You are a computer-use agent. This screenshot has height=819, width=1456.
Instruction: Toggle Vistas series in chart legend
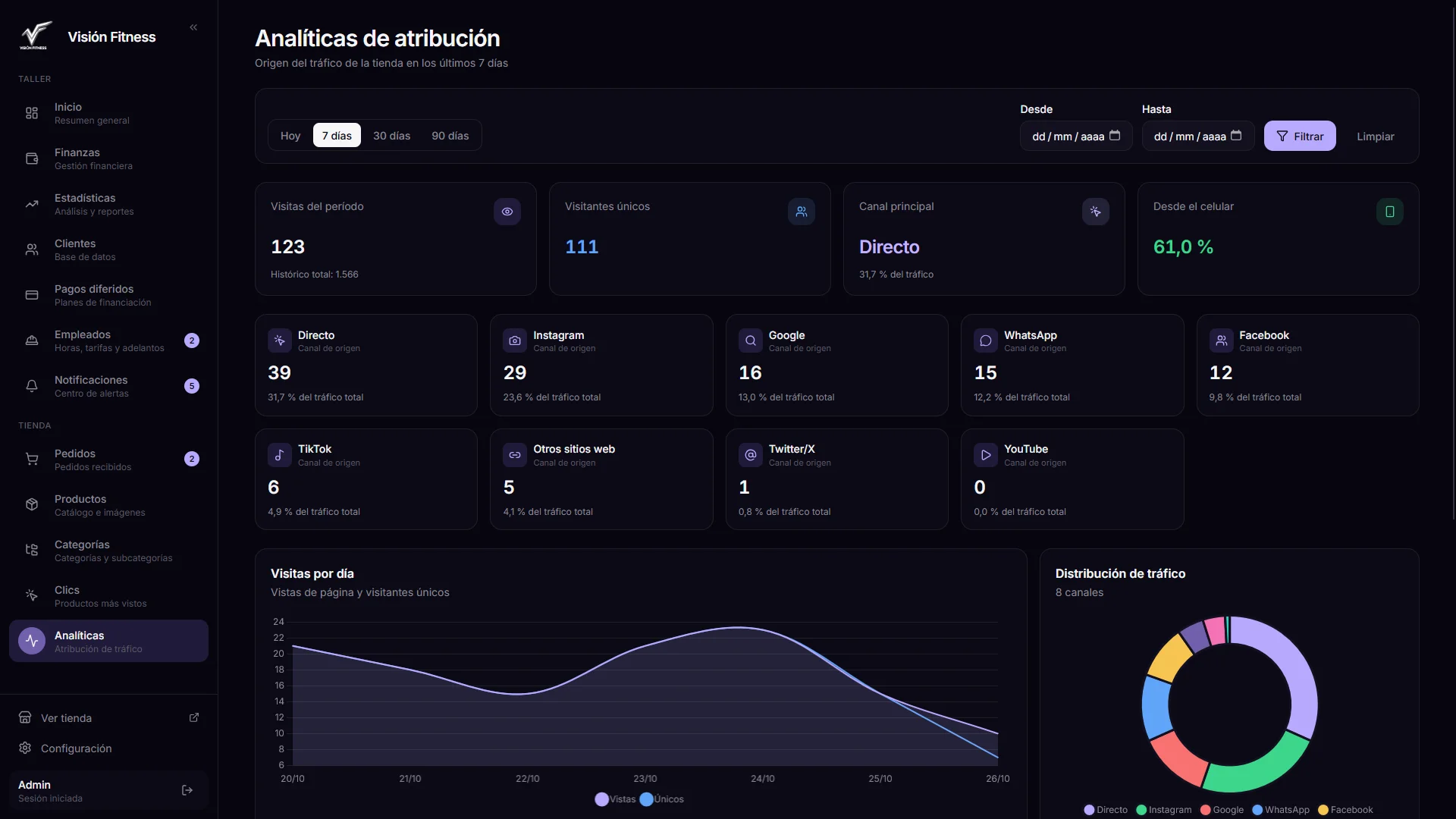point(615,799)
